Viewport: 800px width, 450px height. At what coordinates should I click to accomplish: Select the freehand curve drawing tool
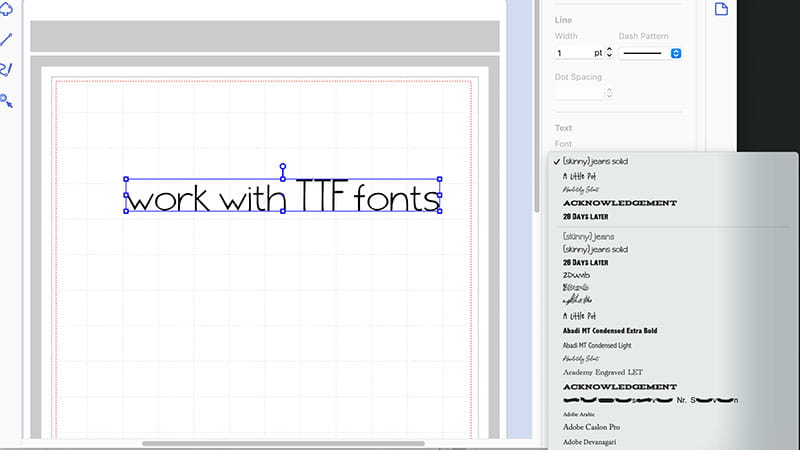coord(7,70)
